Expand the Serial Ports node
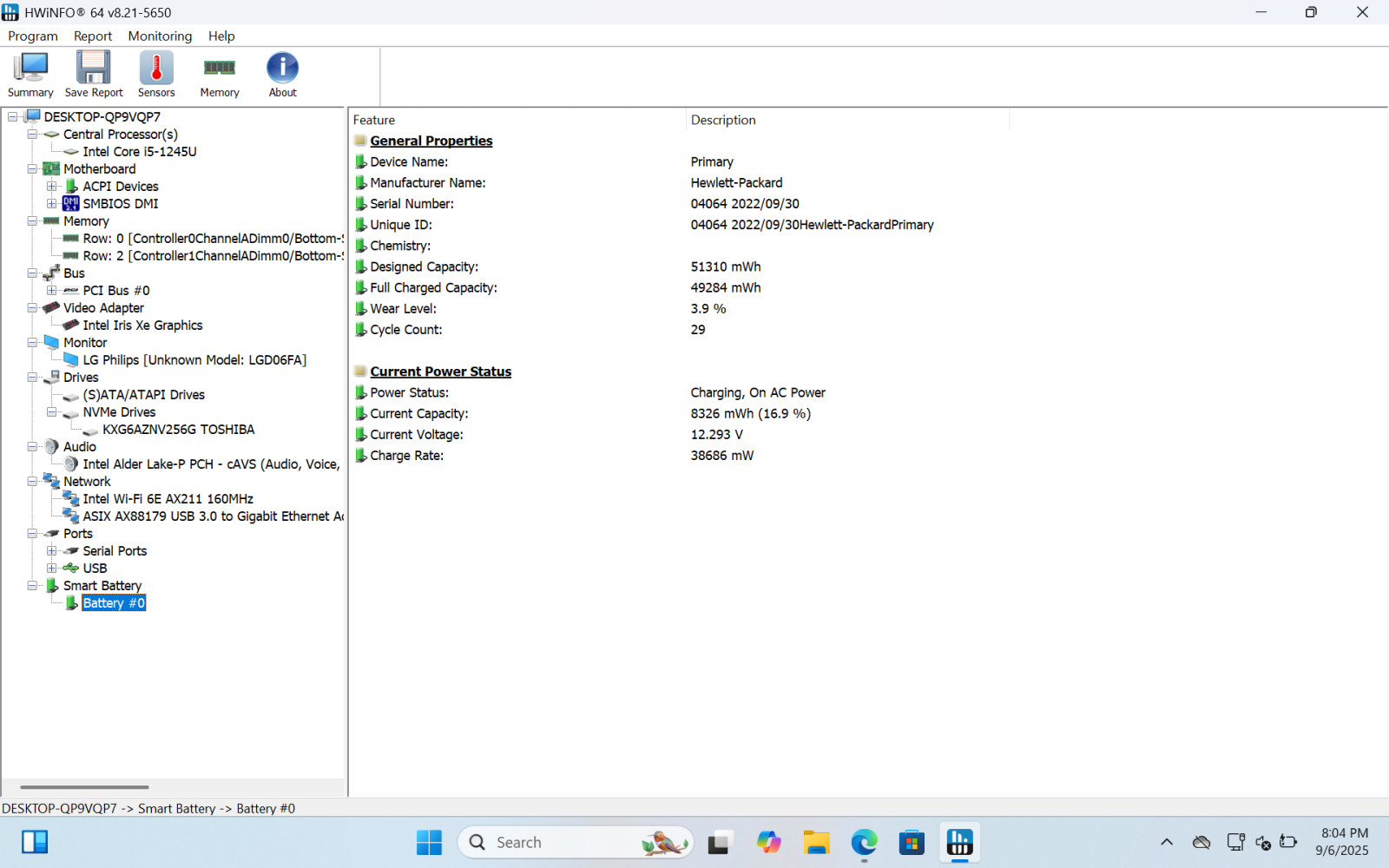 tap(52, 551)
